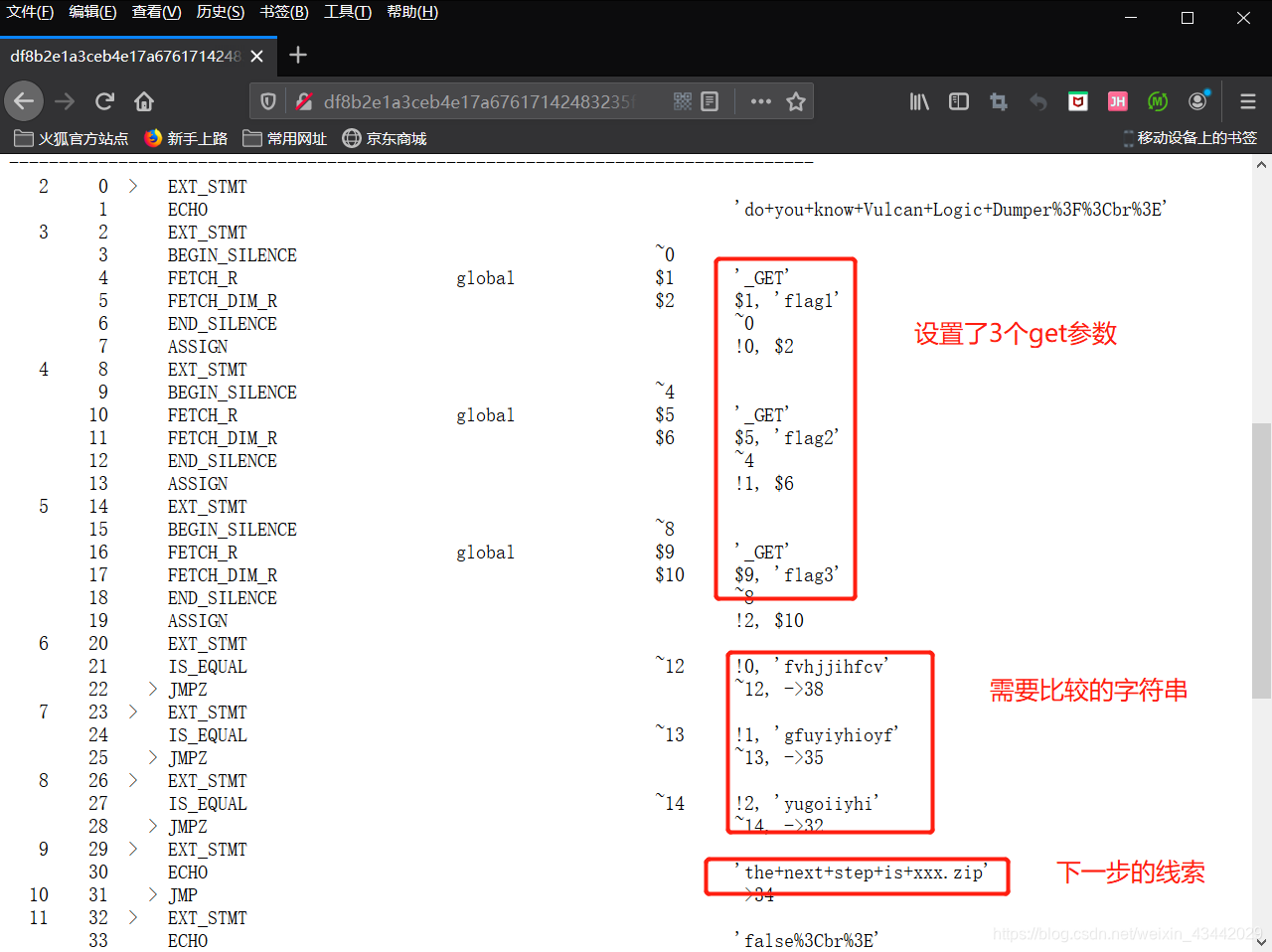Click the ASSIGN opcode at line 19
Image resolution: width=1272 pixels, height=952 pixels.
(198, 620)
